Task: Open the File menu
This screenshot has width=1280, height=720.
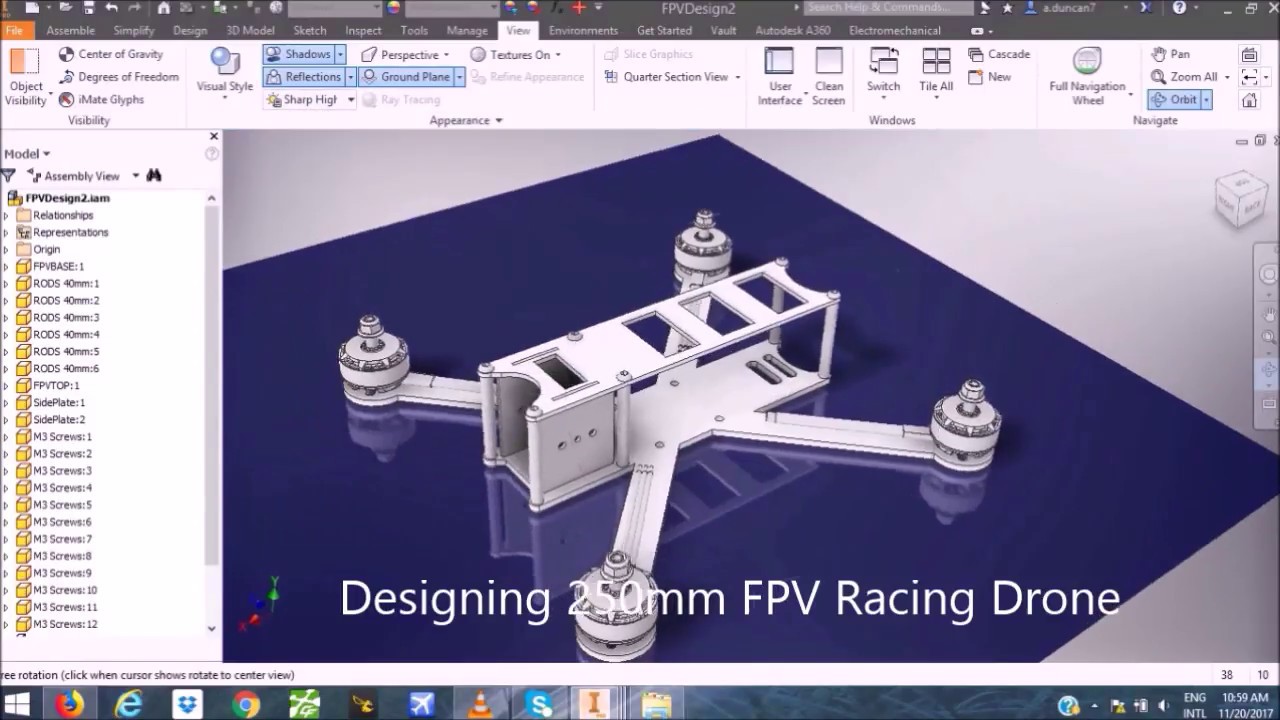Action: pos(14,31)
